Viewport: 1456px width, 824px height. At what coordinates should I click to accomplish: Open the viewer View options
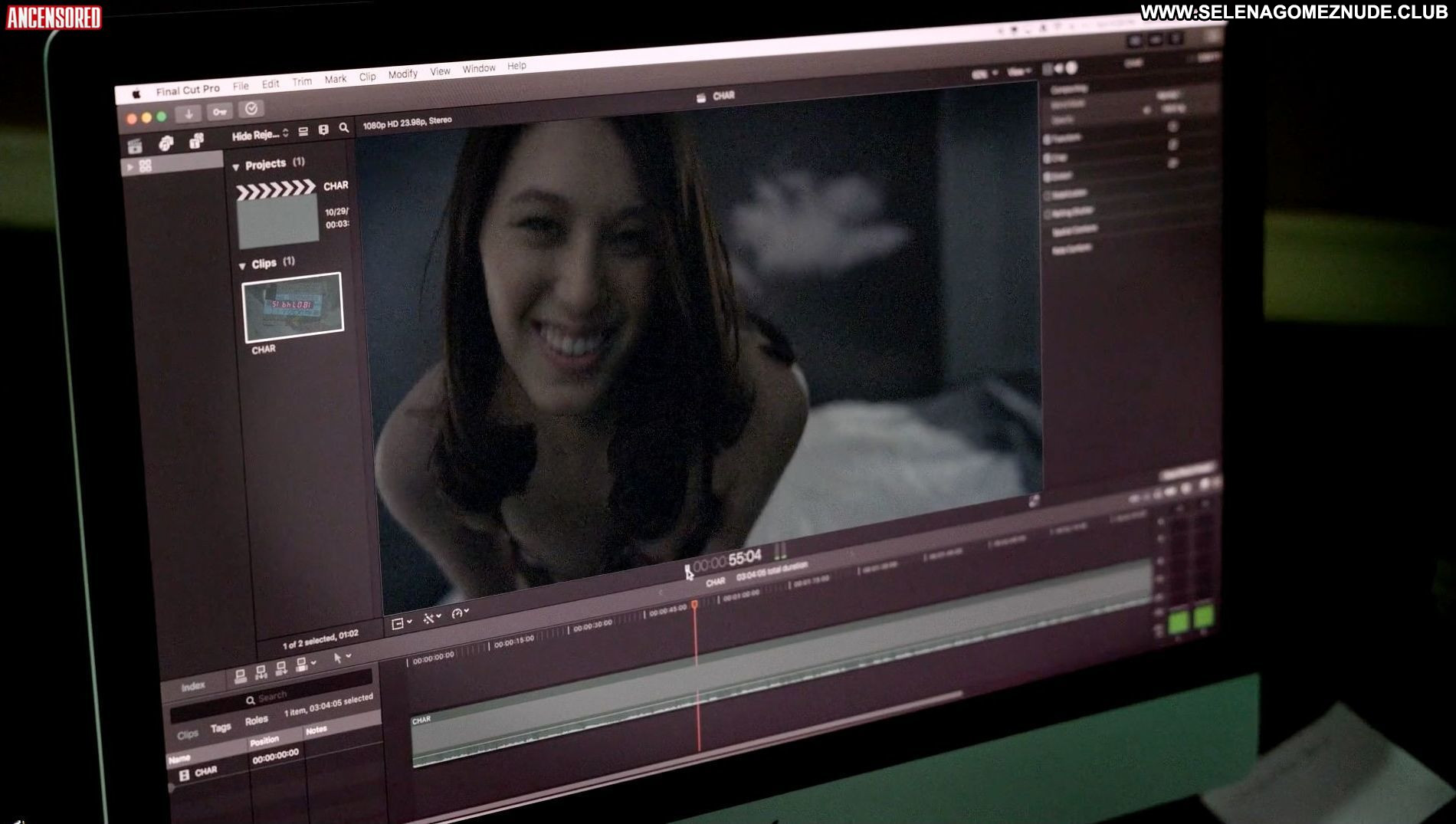tap(1018, 72)
